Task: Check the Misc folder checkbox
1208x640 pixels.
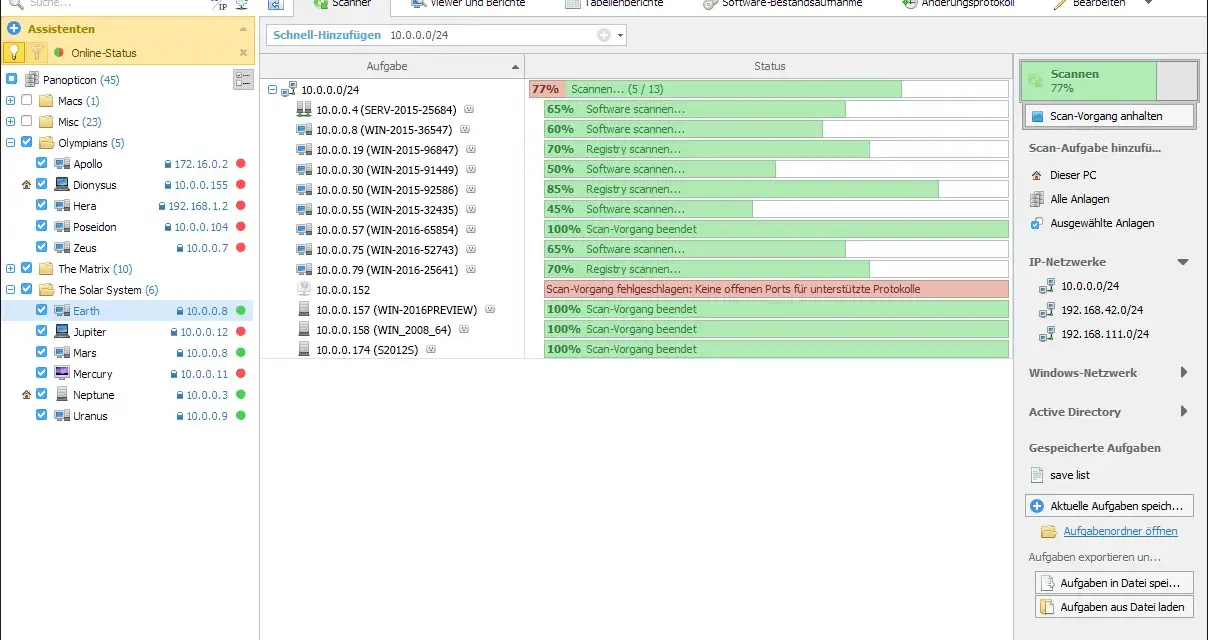Action: point(27,122)
